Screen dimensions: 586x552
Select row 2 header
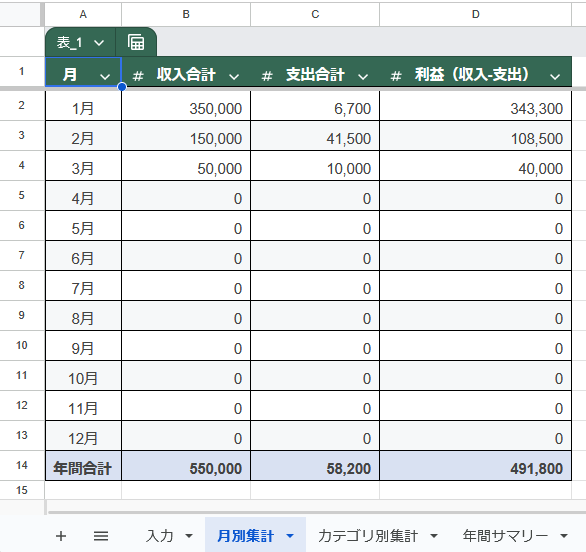(22, 105)
